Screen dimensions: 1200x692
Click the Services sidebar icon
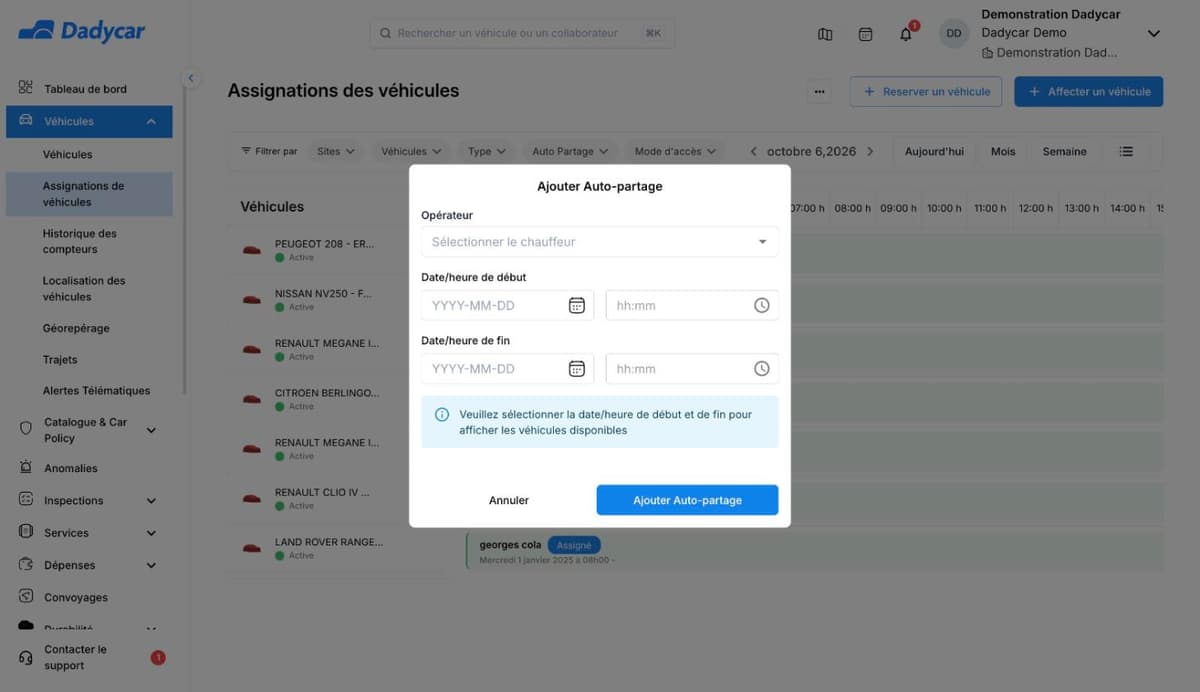26,531
